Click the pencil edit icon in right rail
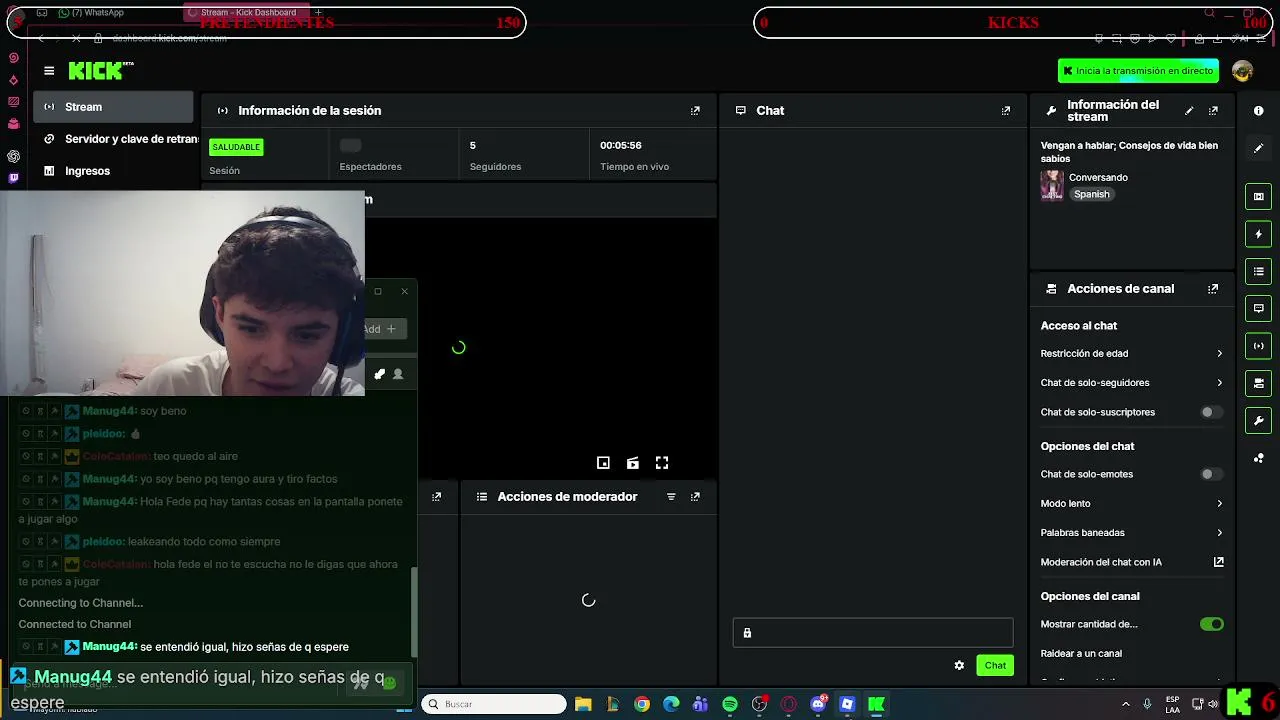The width and height of the screenshot is (1280, 720). click(1259, 148)
